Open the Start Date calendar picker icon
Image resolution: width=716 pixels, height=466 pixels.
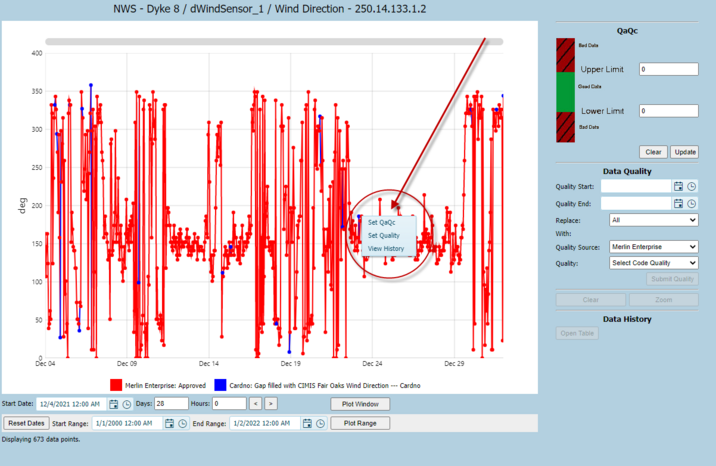pyautogui.click(x=114, y=404)
